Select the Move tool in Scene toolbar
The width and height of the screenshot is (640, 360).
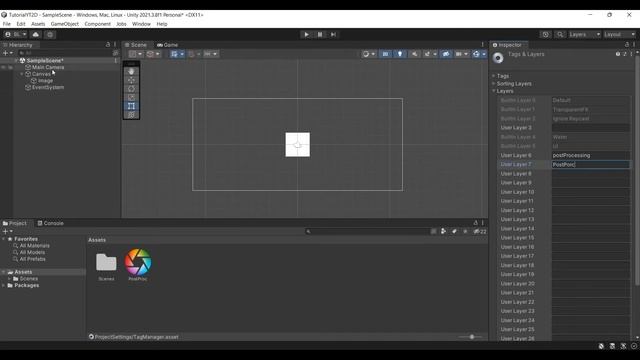(131, 80)
